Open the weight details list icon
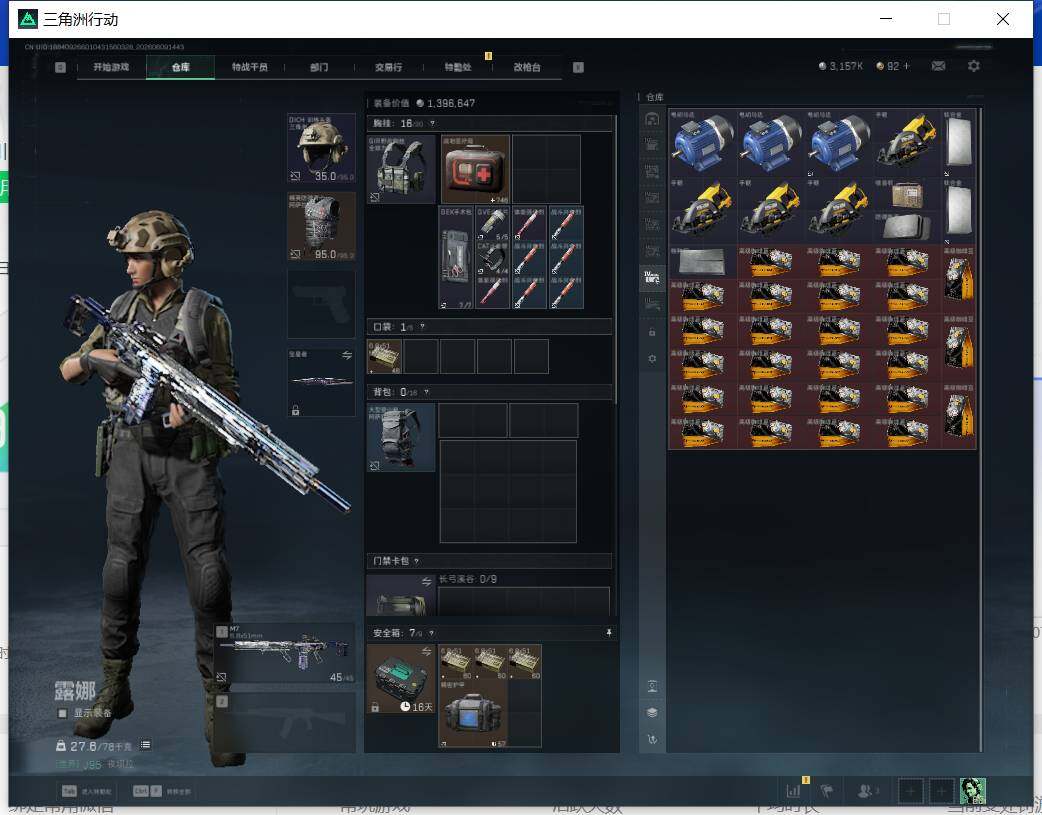This screenshot has height=815, width=1042. tap(146, 745)
